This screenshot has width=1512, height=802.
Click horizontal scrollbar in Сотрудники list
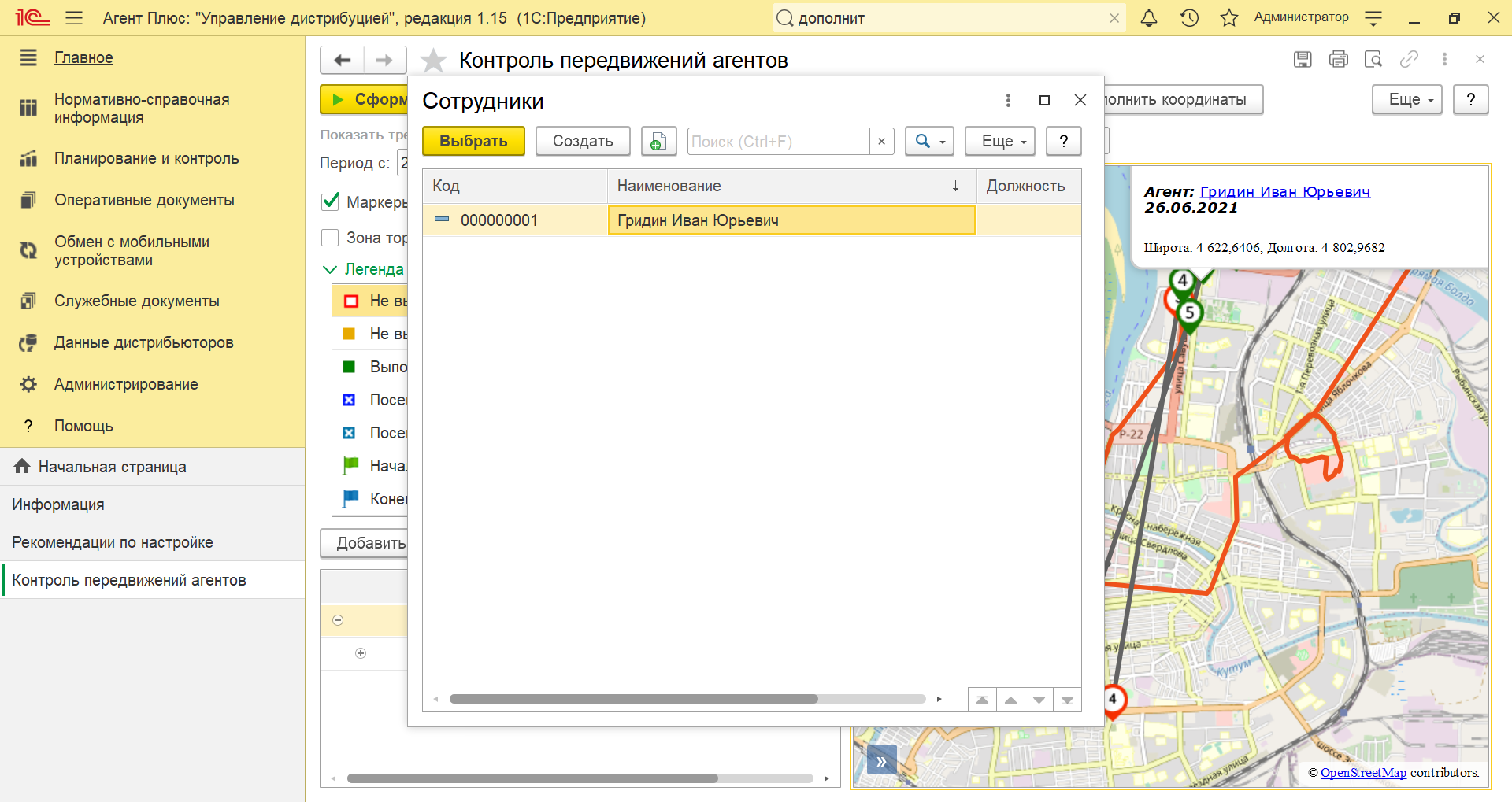click(x=634, y=699)
